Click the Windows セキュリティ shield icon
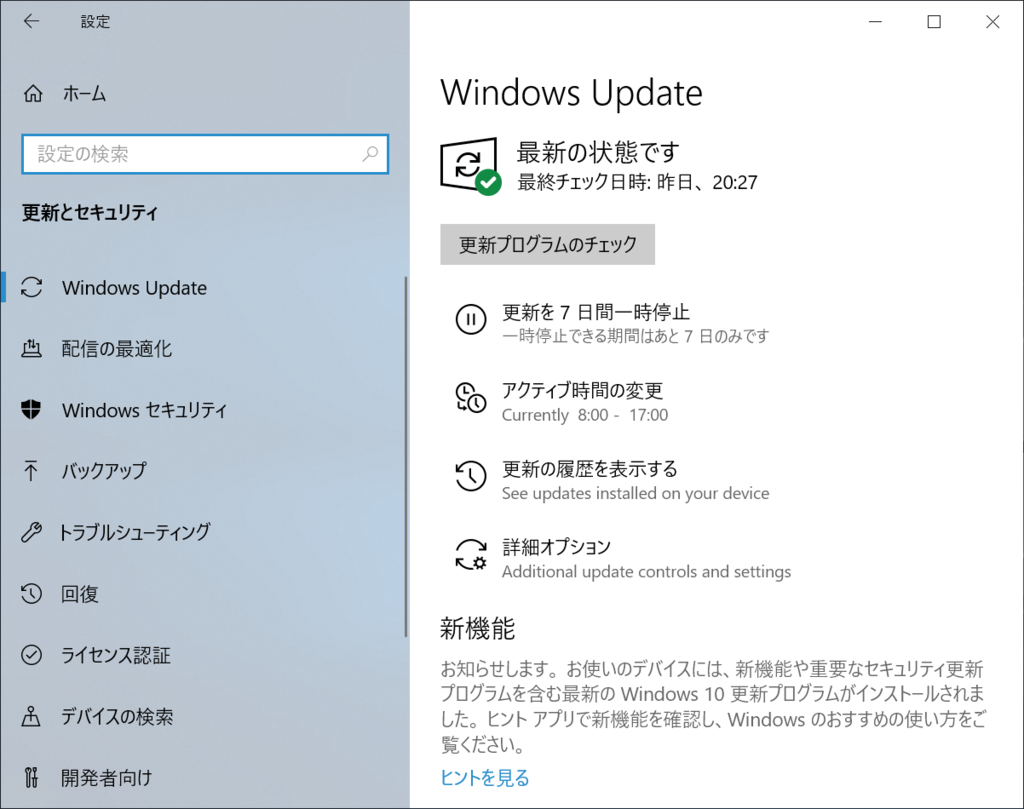Screen dimensions: 1024x809 [31, 409]
